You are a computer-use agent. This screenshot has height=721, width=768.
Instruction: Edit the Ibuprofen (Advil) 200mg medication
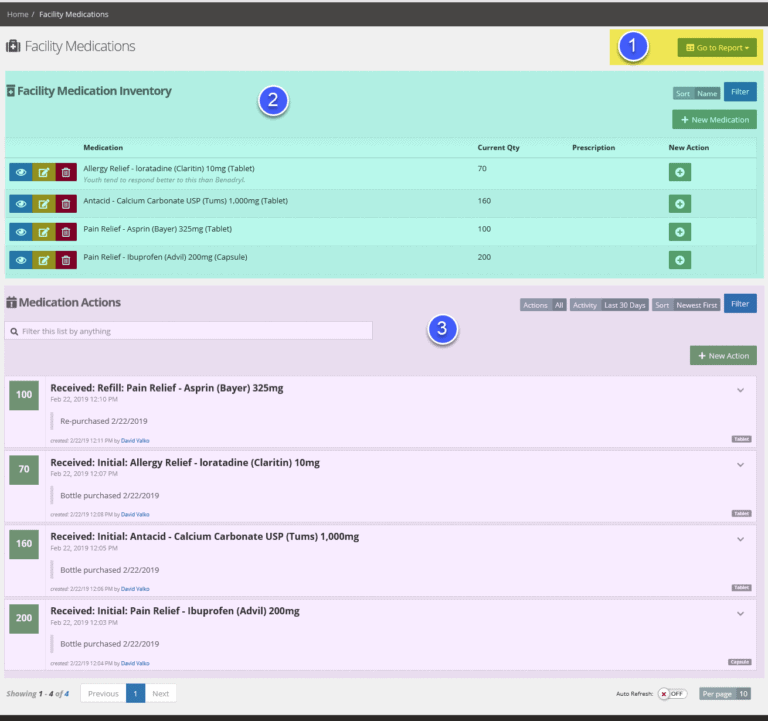pyautogui.click(x=44, y=260)
